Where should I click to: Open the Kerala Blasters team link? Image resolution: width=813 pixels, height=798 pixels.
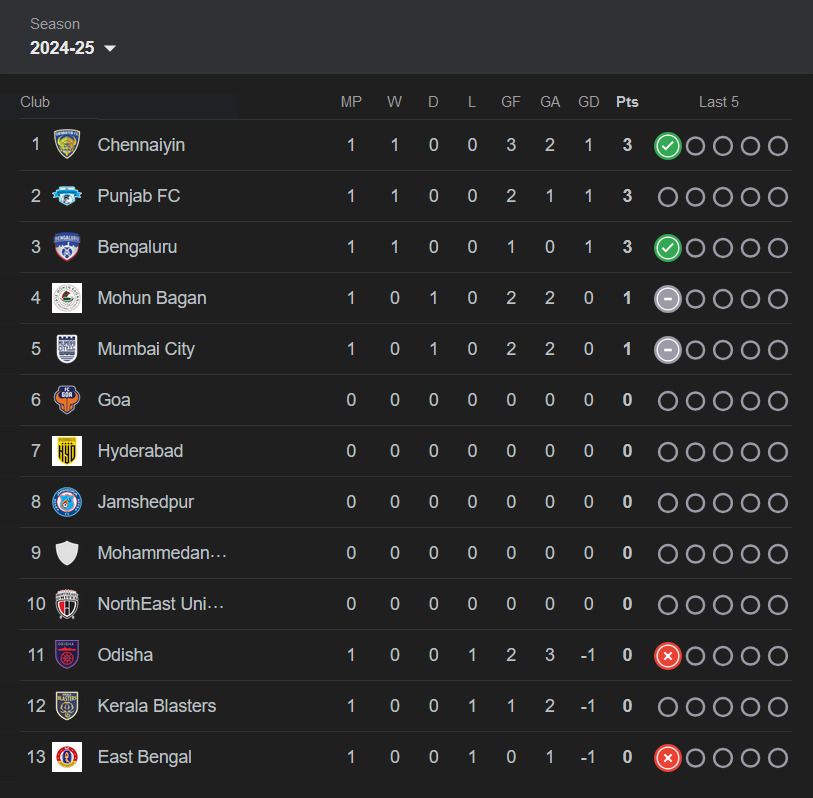157,706
